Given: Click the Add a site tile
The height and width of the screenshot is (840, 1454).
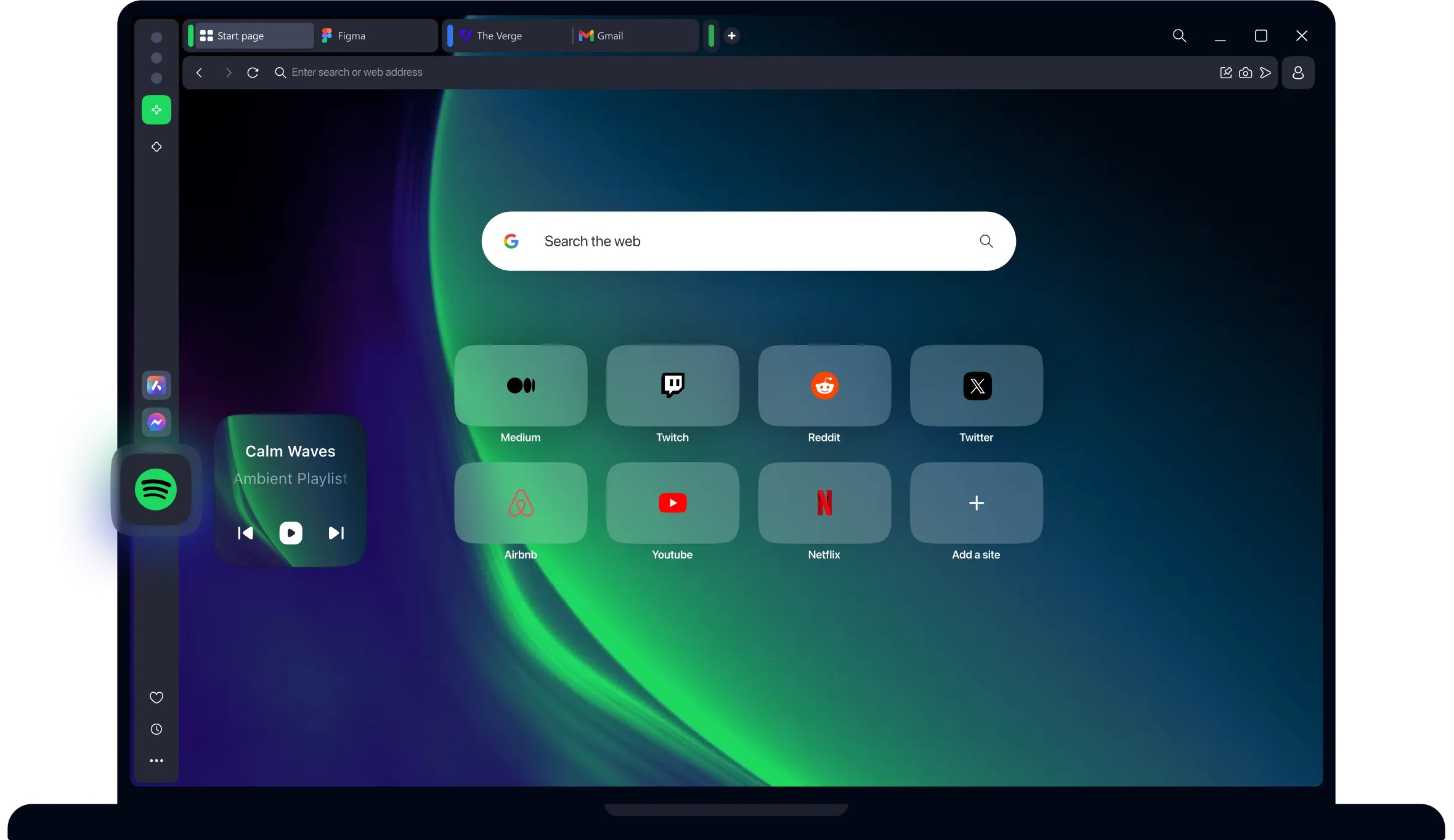Looking at the screenshot, I should (x=977, y=503).
